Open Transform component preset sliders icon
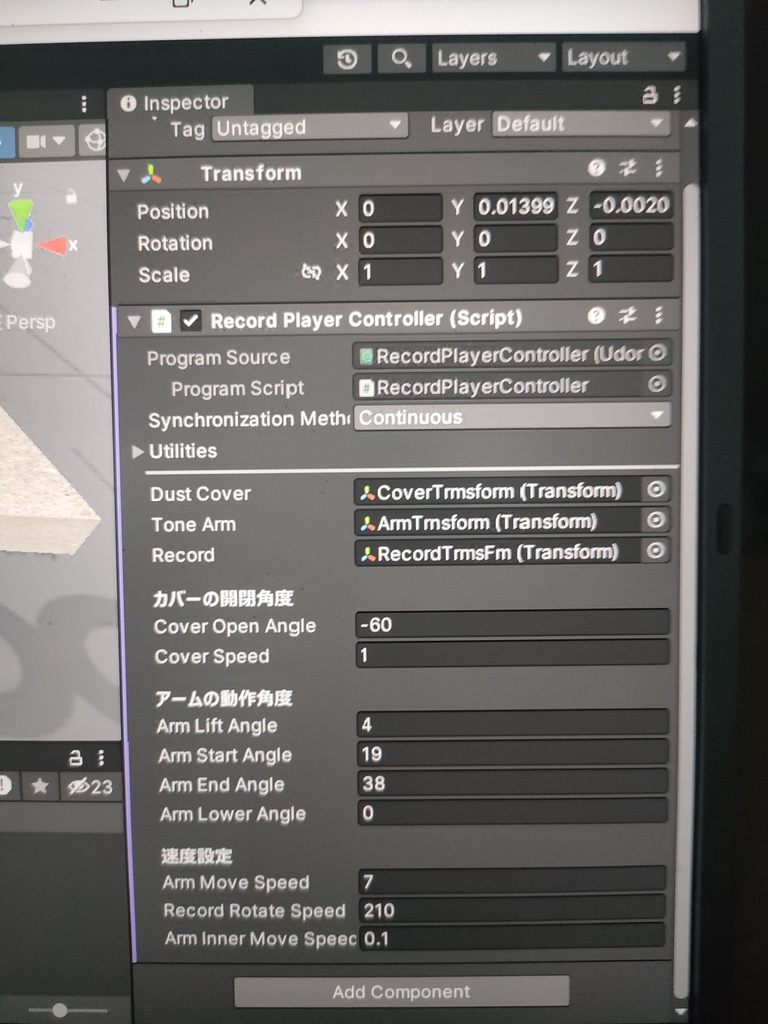 [628, 168]
